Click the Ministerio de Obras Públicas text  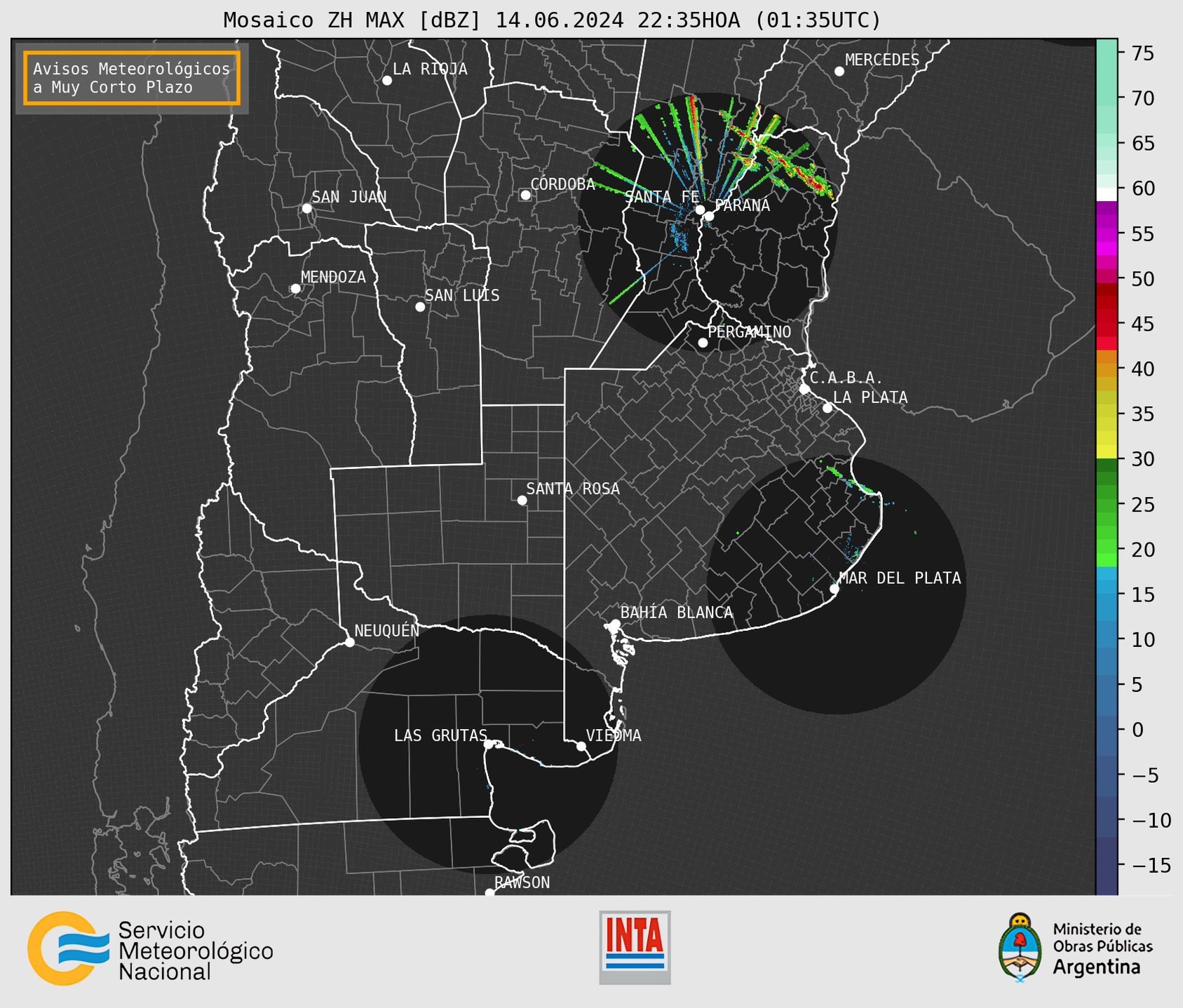[1102, 938]
